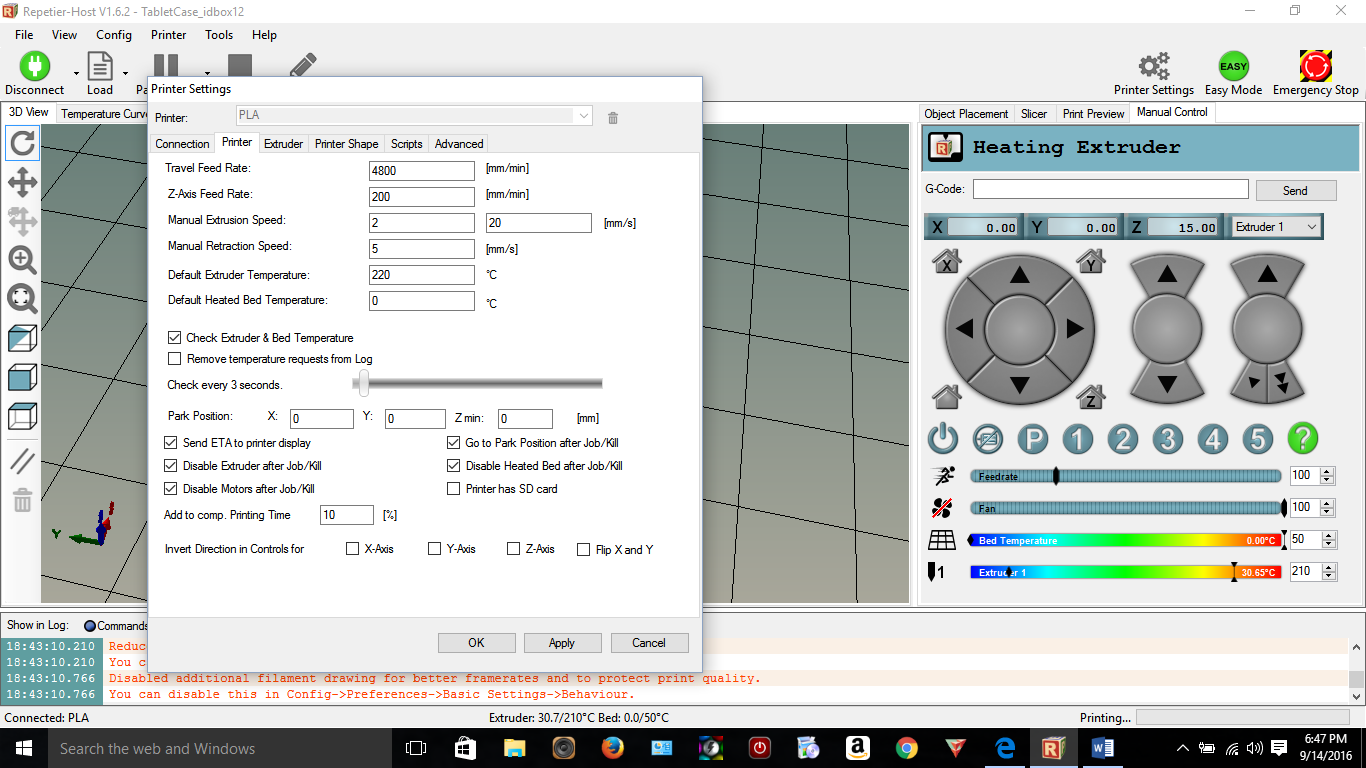This screenshot has height=768, width=1366.
Task: Click the rotate view tool
Action: tap(22, 144)
